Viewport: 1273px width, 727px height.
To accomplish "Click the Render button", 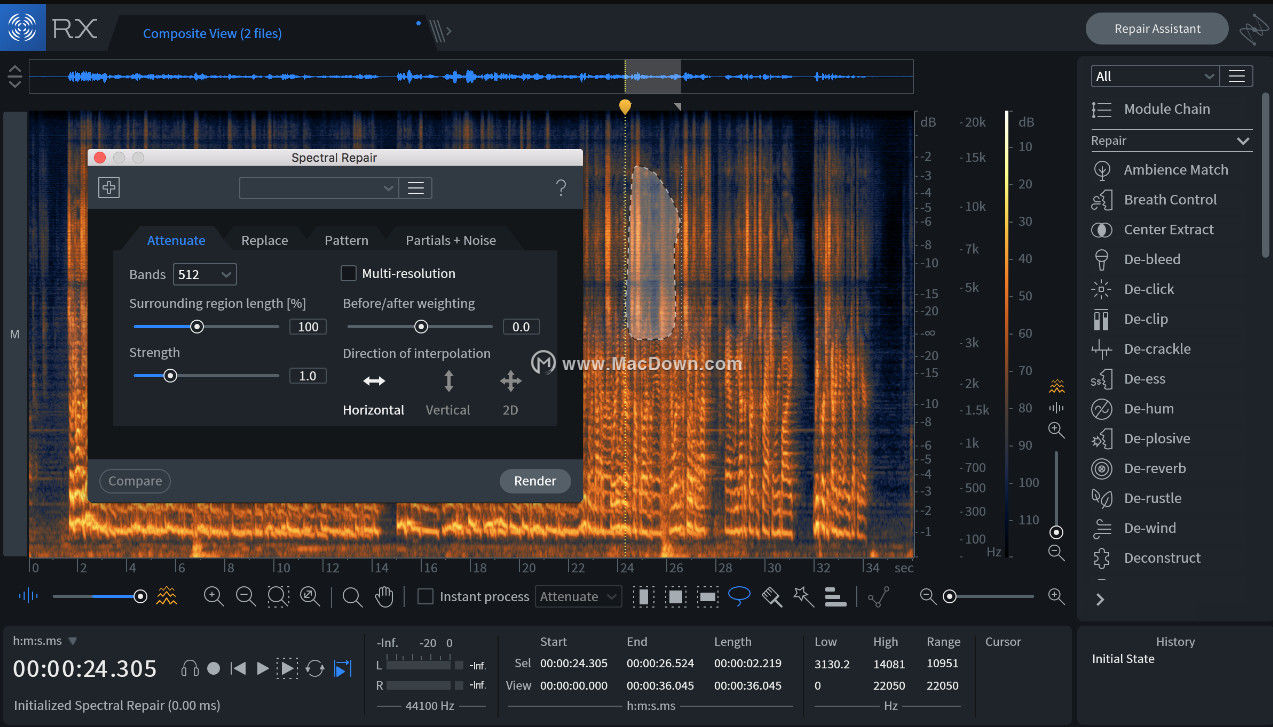I will [535, 481].
